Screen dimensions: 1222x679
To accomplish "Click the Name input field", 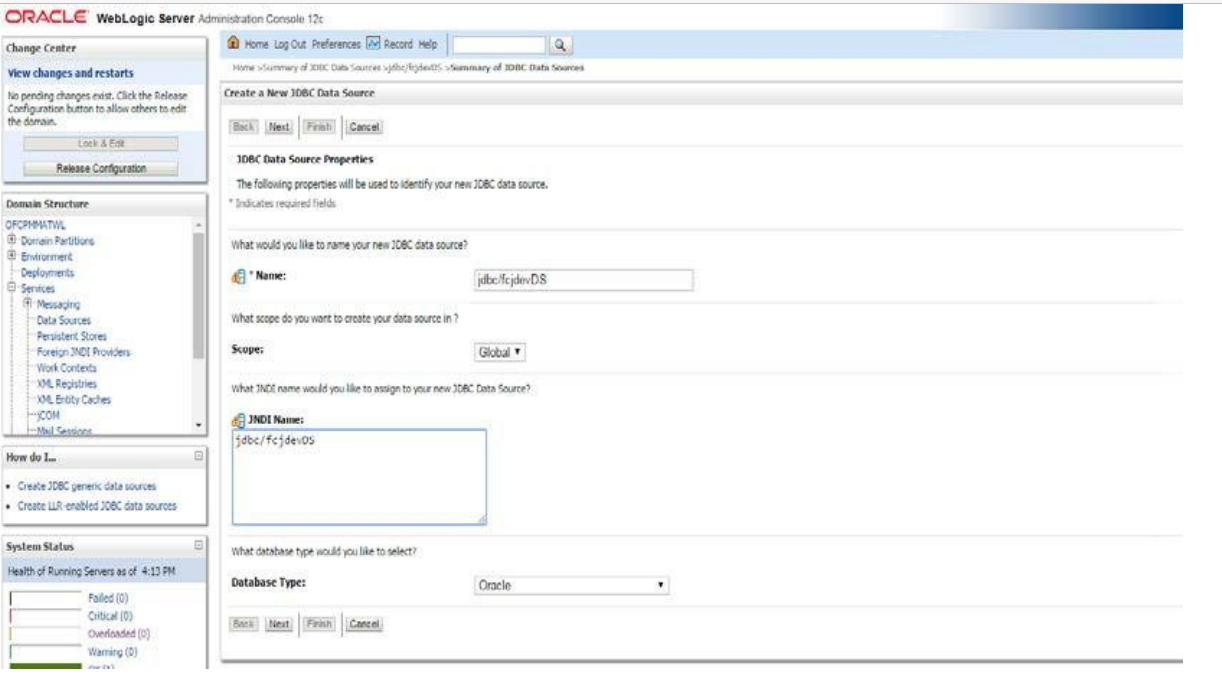I will coord(584,280).
